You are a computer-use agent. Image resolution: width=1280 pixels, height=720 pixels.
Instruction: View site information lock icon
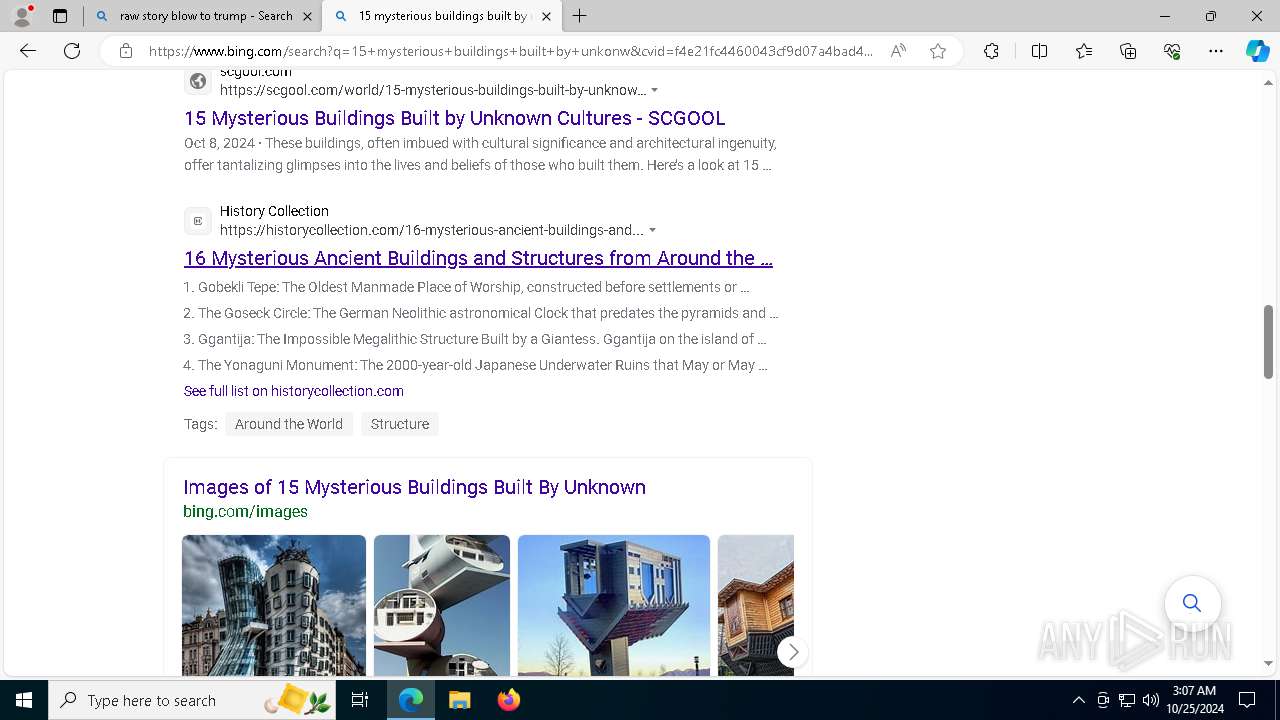[x=126, y=51]
